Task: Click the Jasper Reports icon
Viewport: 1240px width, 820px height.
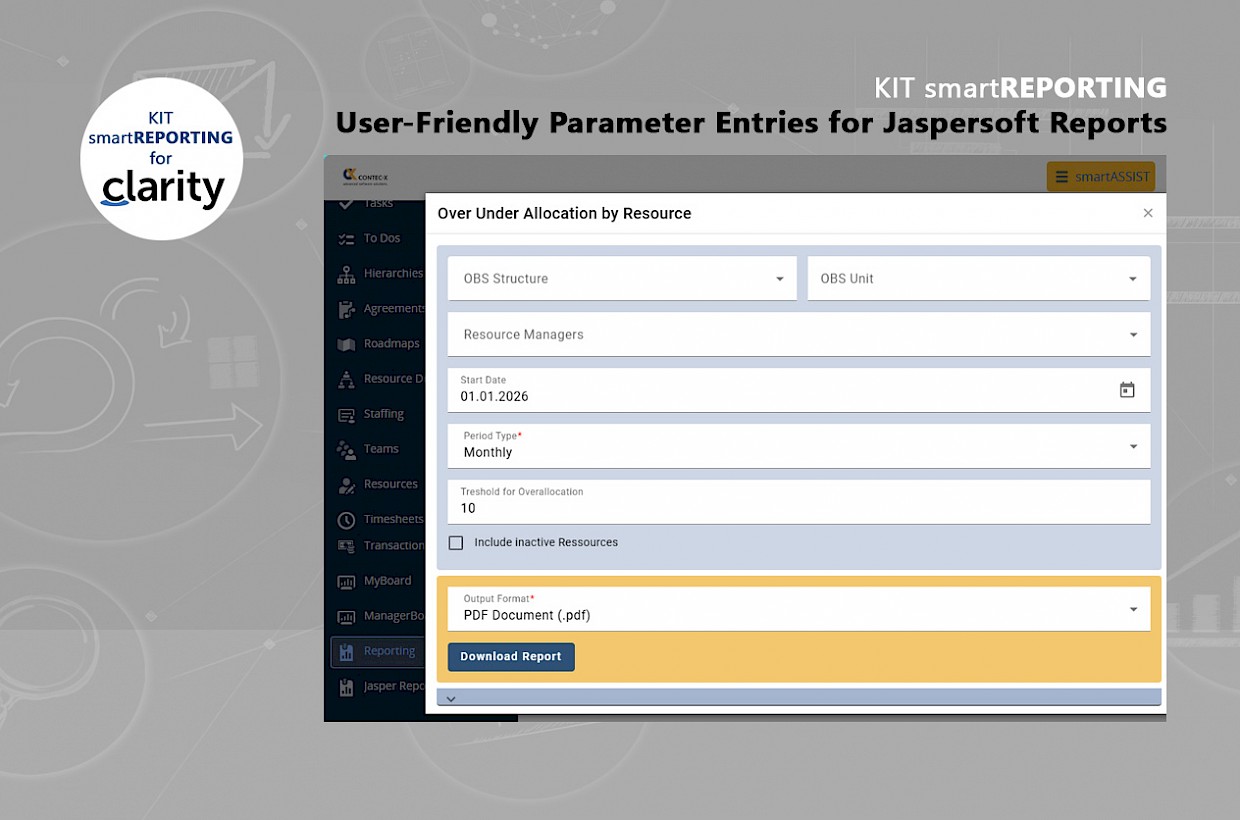Action: coord(346,687)
